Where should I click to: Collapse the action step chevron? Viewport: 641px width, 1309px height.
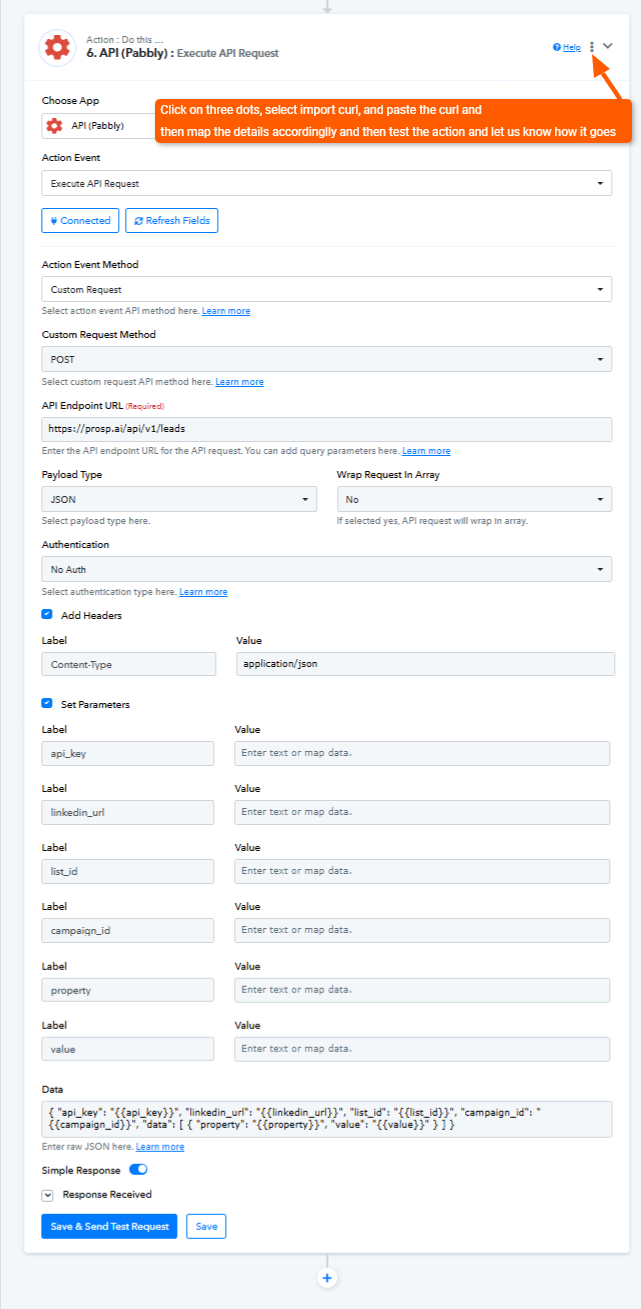point(608,46)
